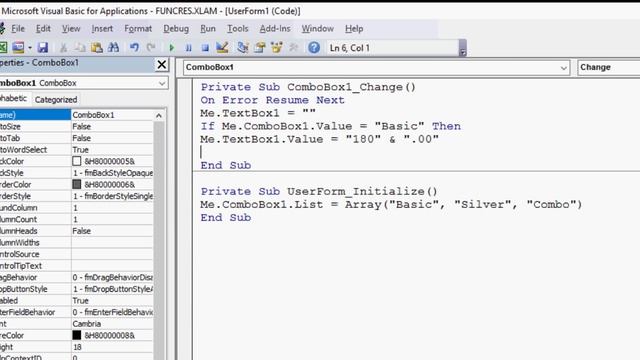Undo the last edit
Viewport: 640px width, 360px height.
(x=134, y=48)
